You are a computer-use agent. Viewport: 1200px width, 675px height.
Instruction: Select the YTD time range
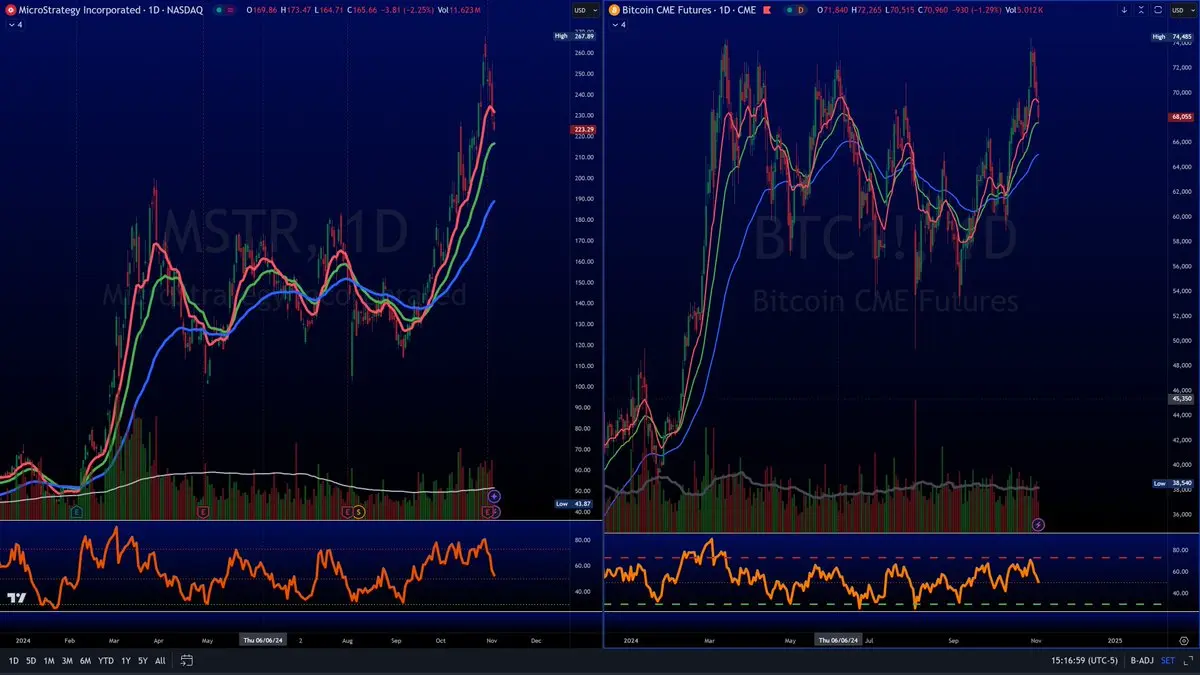coord(105,661)
